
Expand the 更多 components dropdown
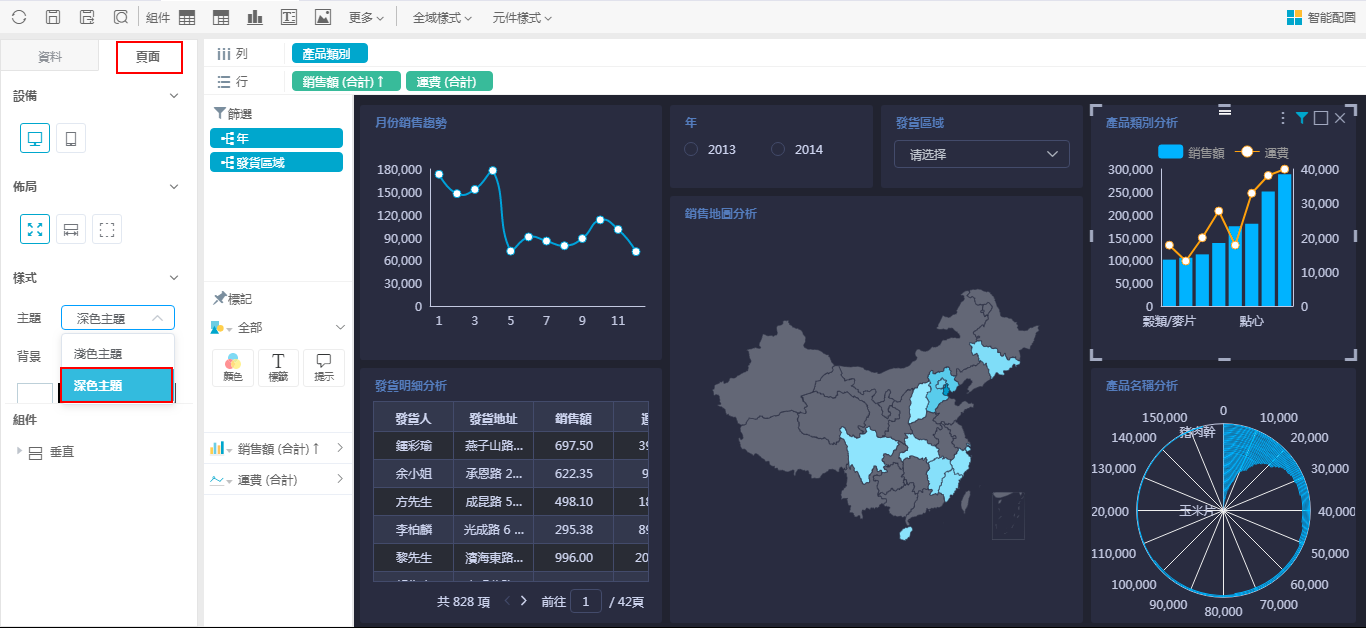click(366, 18)
